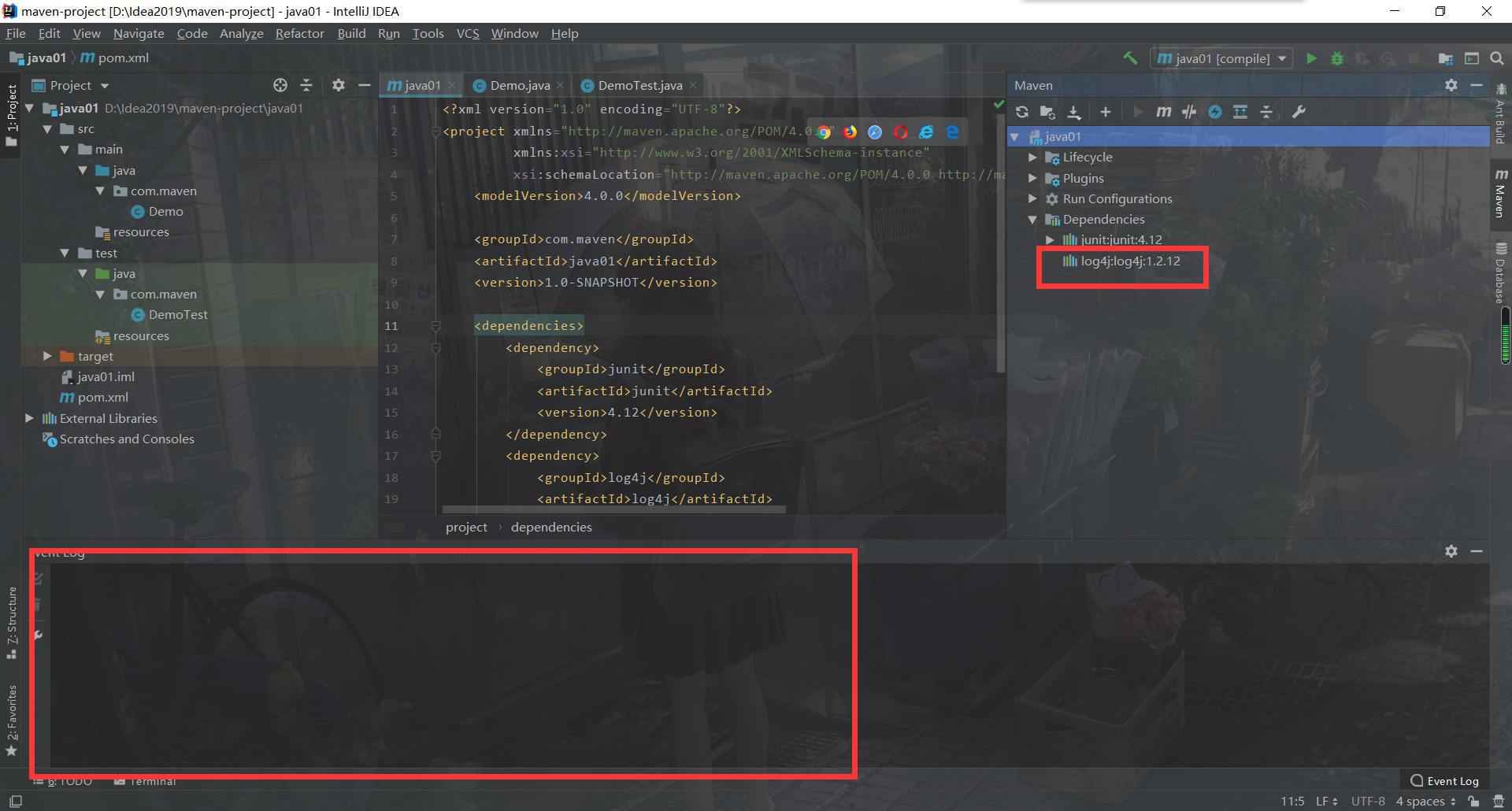Download sources and documentation in Maven toolbar
The image size is (1512, 811).
click(x=1074, y=112)
